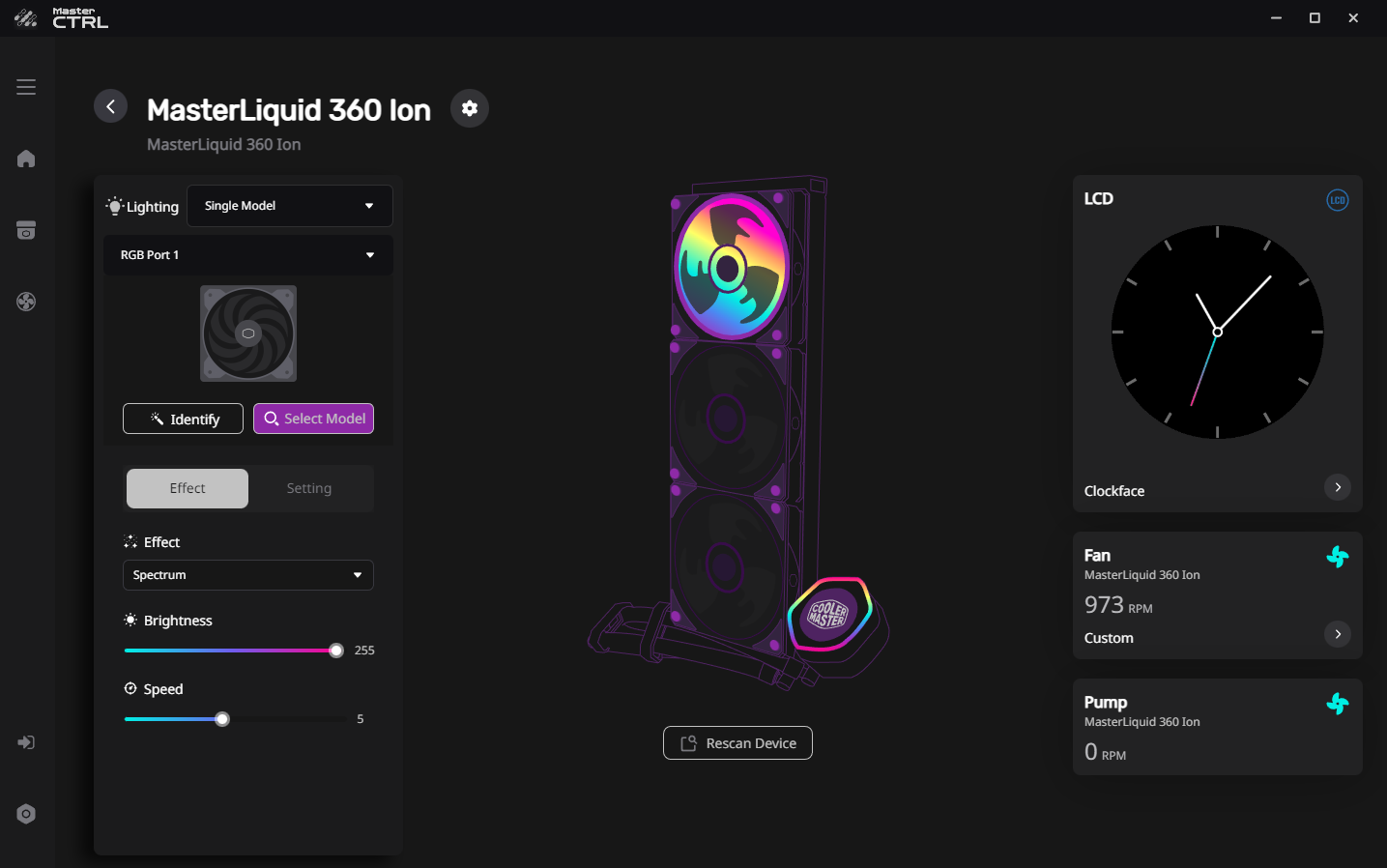
Task: Click the MasterCTRL logo
Action: [61, 18]
